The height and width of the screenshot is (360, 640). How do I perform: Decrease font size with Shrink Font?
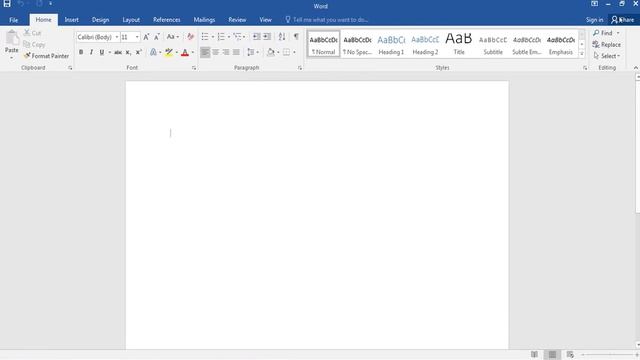157,37
